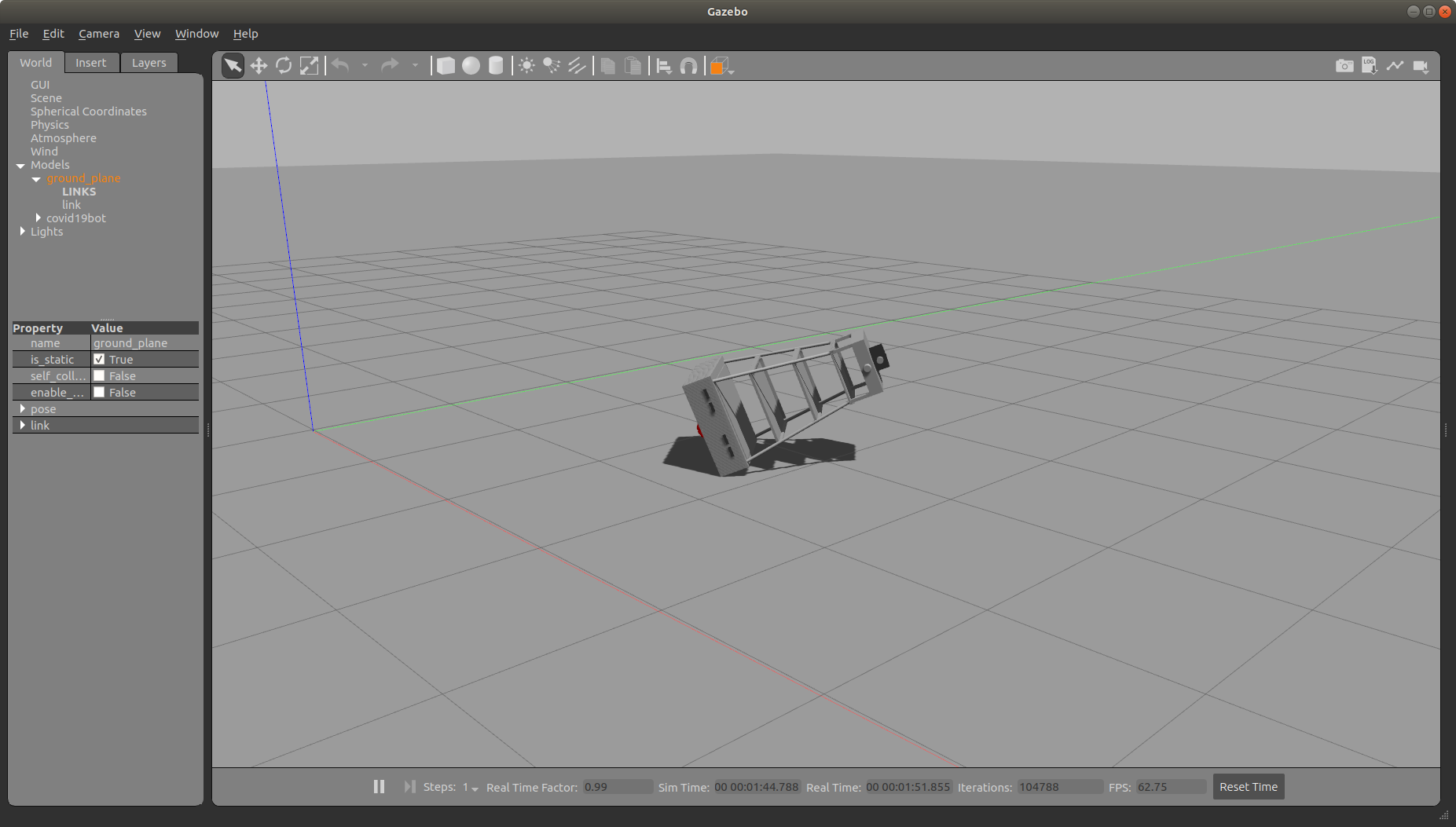
Task: Switch to the Layers tab
Action: point(149,63)
